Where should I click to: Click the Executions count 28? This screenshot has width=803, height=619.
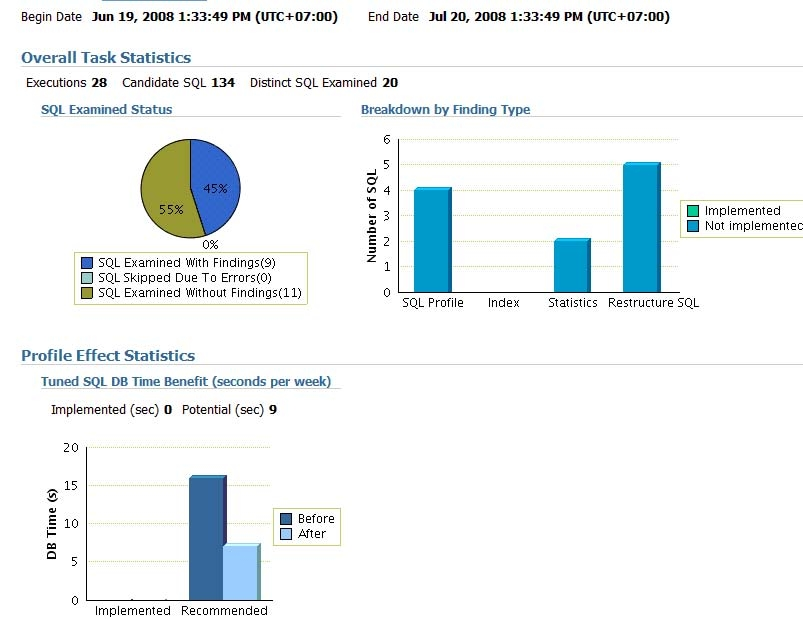click(99, 82)
